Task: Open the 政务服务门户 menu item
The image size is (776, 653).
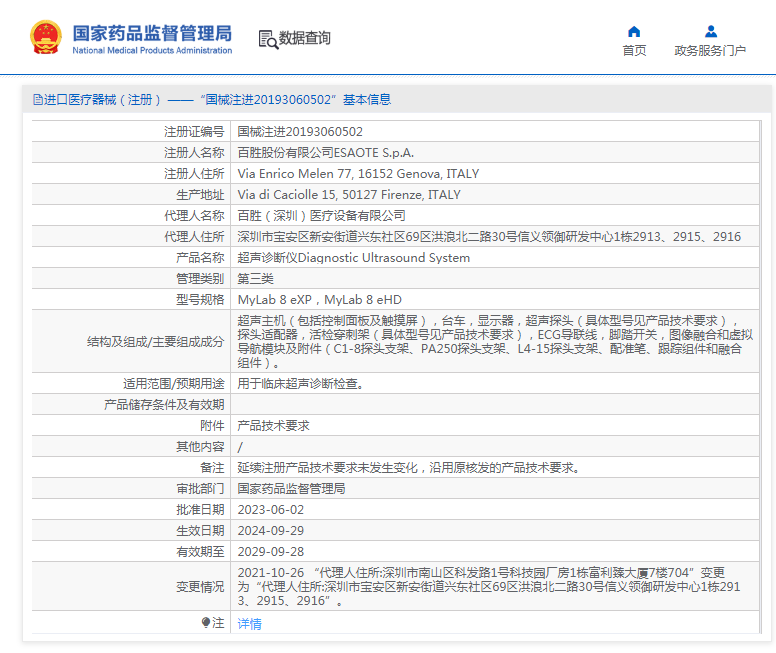Action: [x=710, y=50]
